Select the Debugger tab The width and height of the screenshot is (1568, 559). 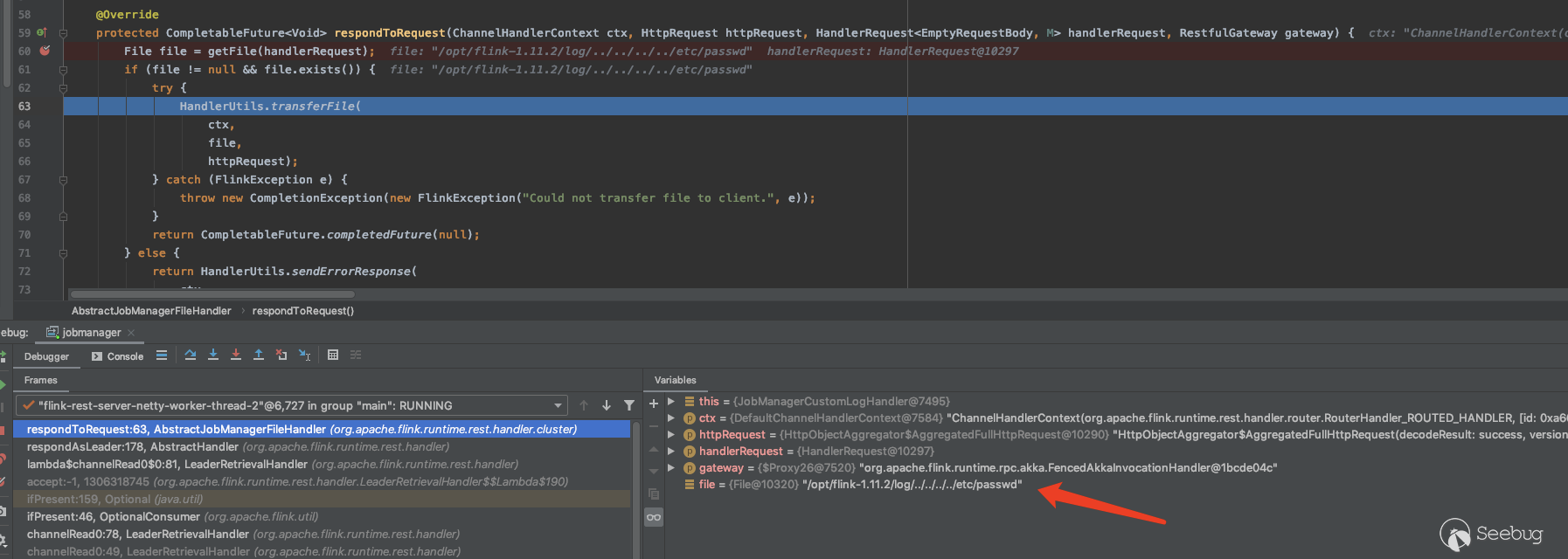46,356
